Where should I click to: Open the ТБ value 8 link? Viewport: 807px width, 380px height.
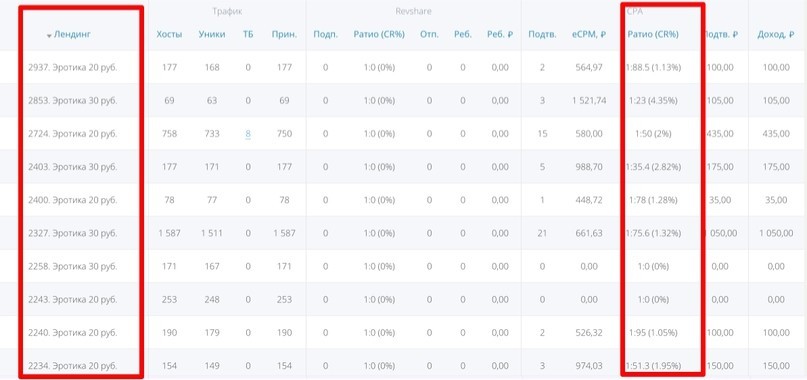click(248, 134)
